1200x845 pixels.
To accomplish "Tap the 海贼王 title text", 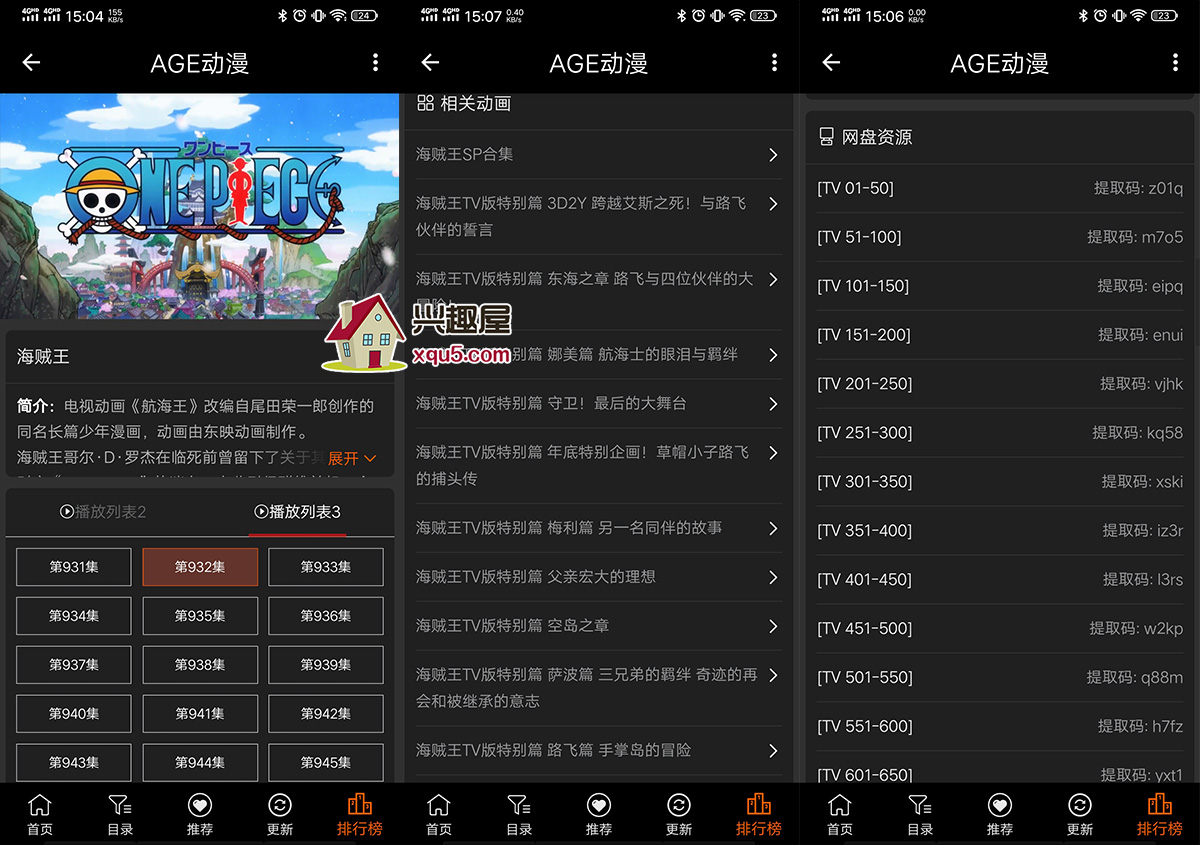I will 43,357.
